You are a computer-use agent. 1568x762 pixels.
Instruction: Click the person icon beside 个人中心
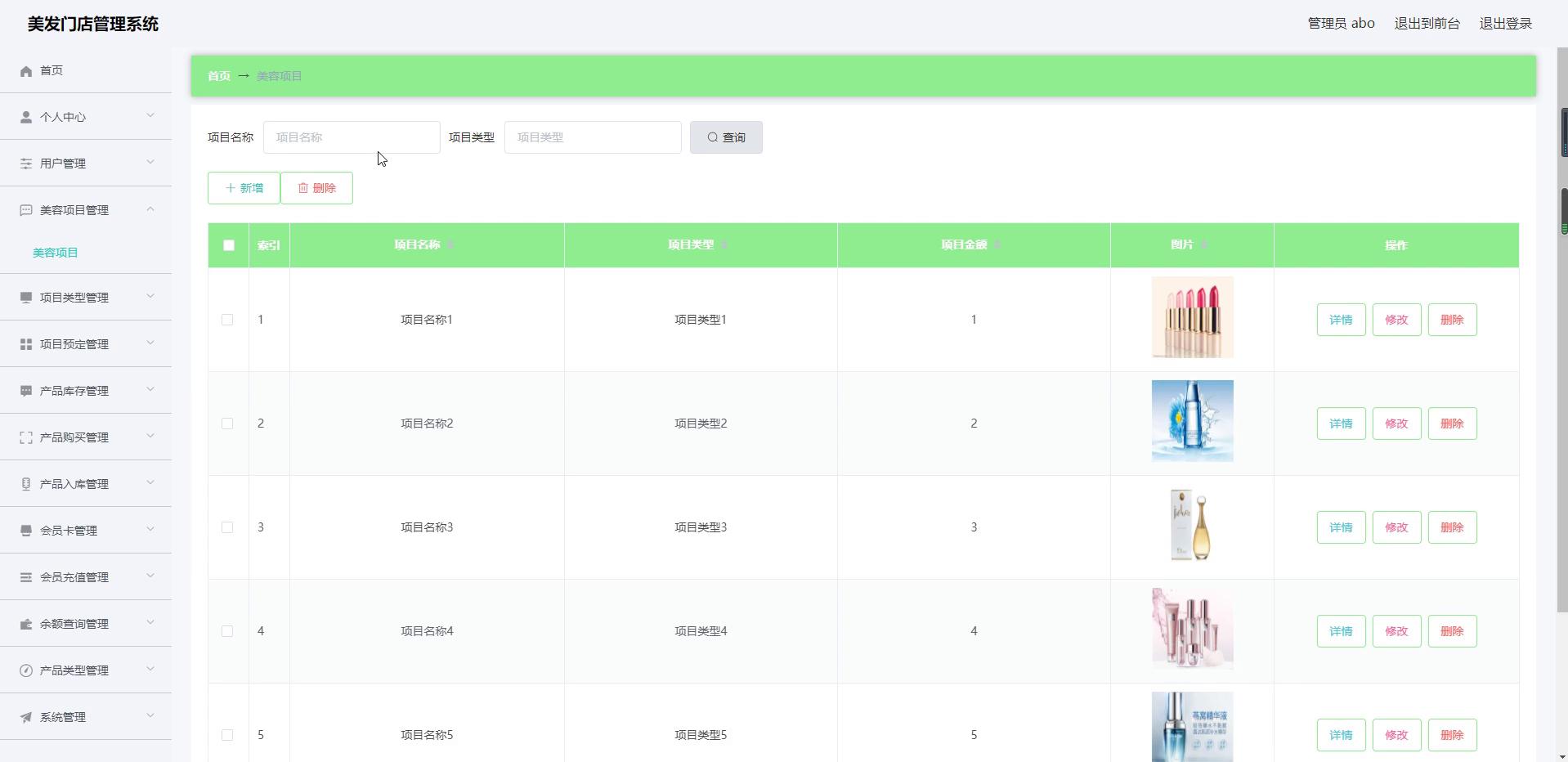[26, 118]
